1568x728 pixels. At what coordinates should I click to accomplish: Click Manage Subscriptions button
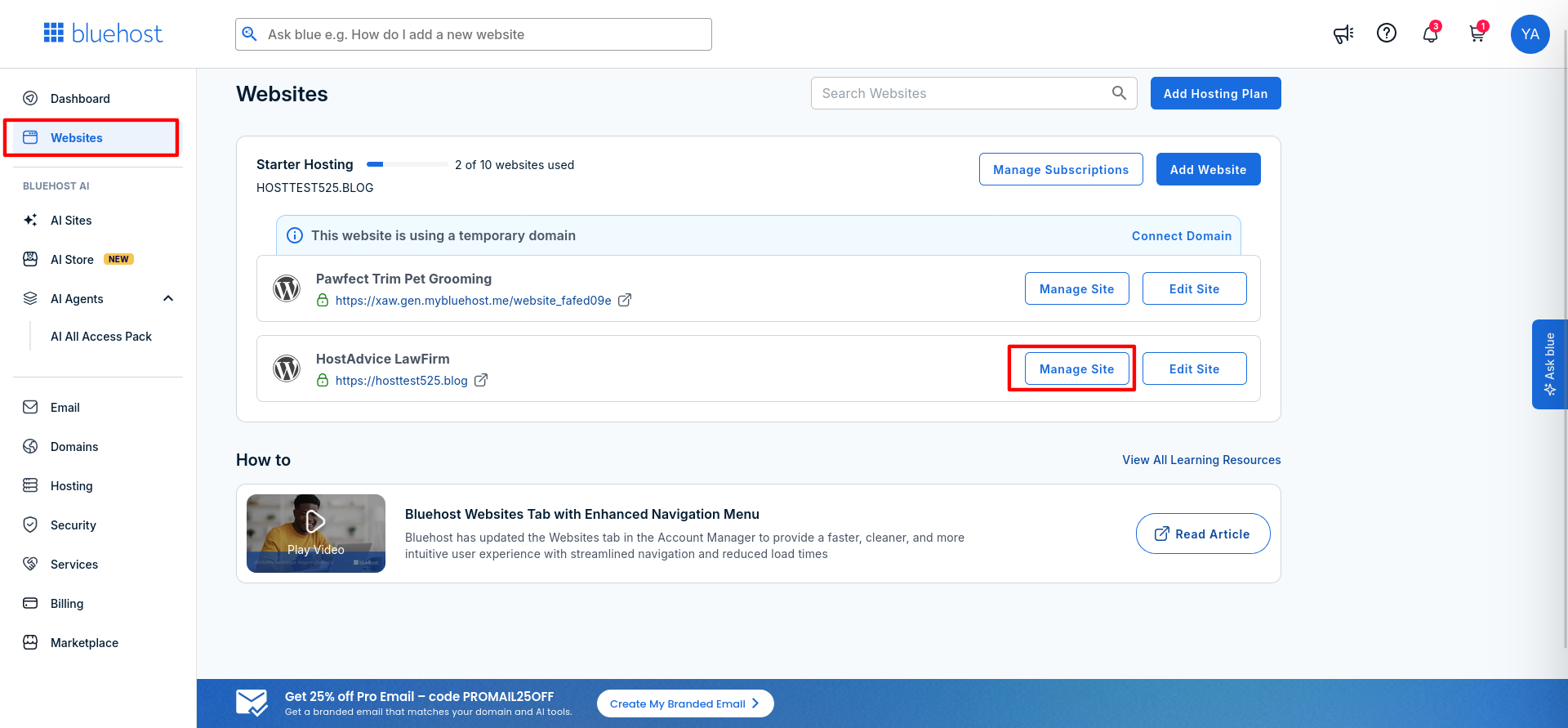click(1061, 169)
